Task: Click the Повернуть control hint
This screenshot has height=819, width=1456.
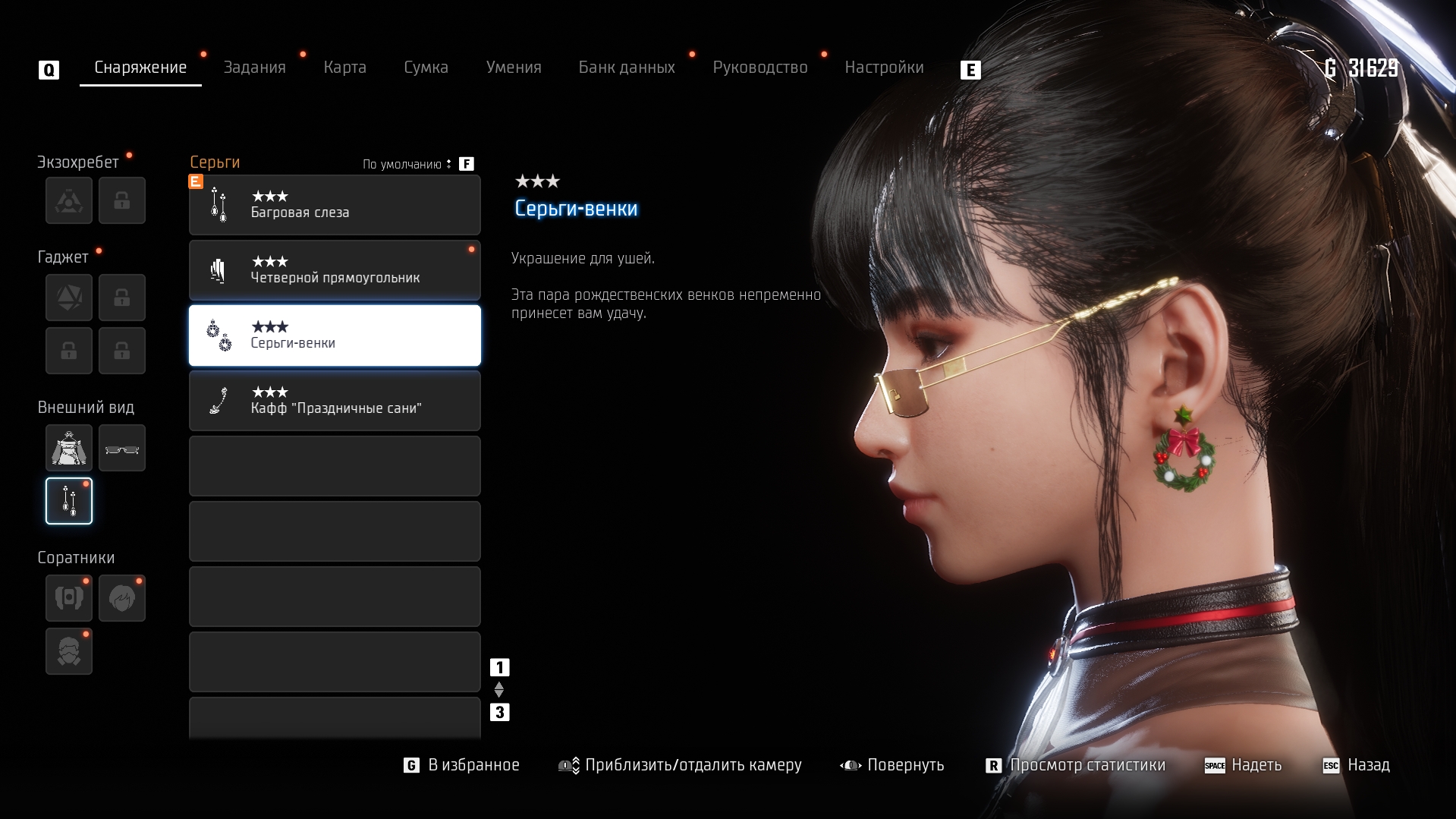Action: click(x=892, y=765)
